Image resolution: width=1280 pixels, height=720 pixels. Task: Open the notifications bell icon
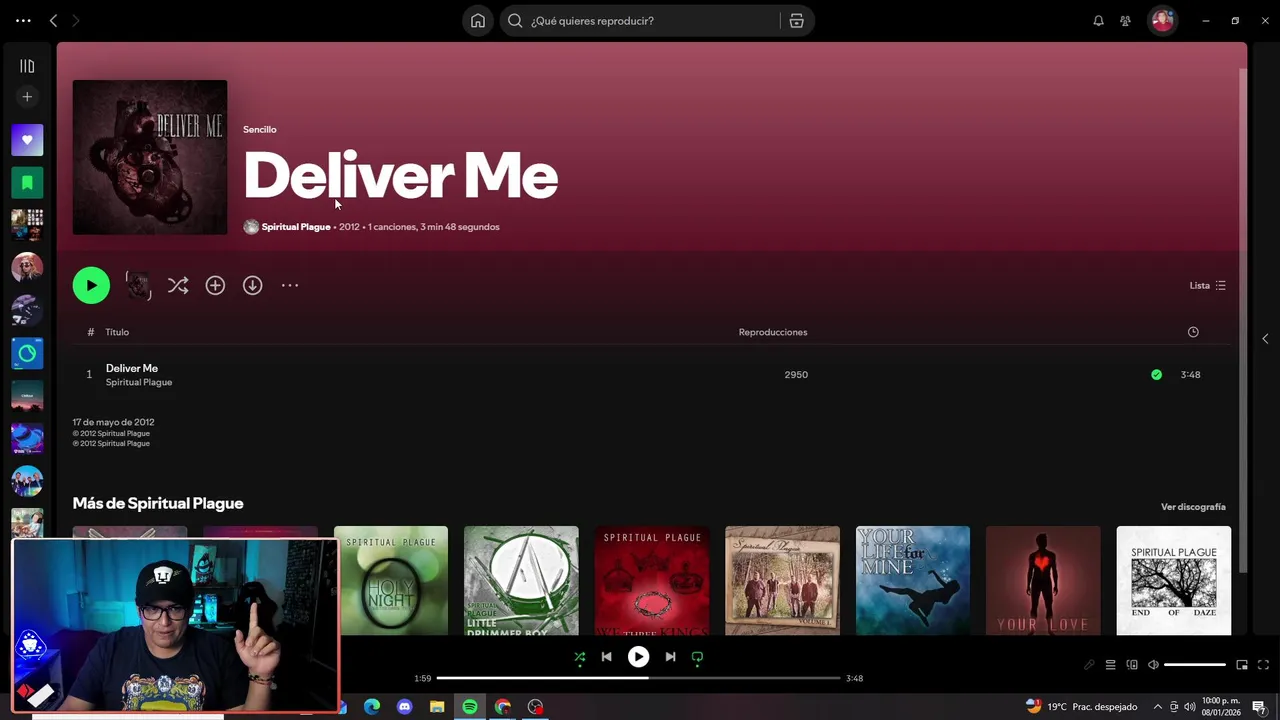[x=1098, y=21]
